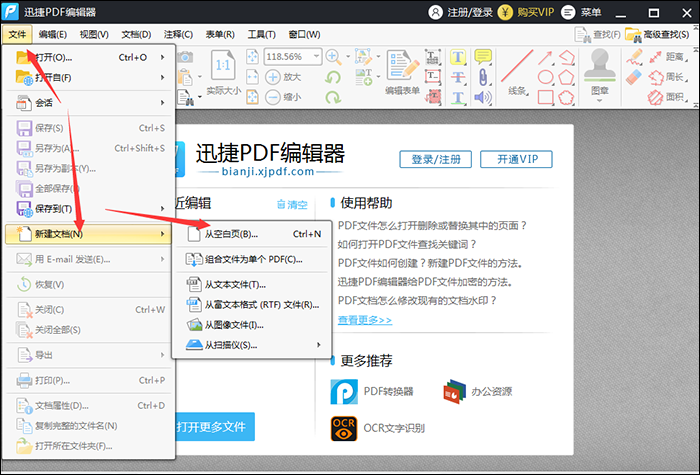Expand the 会话 submenu arrow
This screenshot has height=475, width=700.
tap(162, 103)
